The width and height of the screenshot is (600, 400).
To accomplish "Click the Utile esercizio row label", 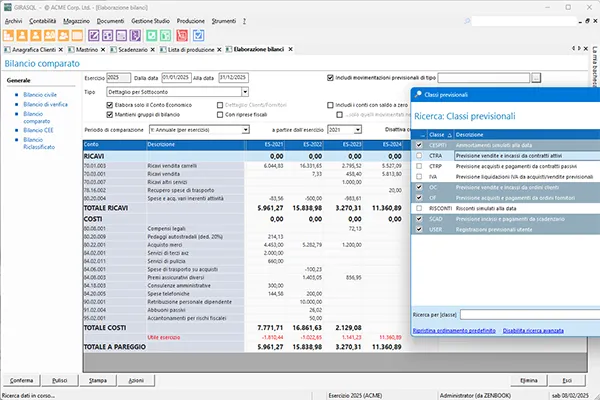I will point(164,338).
